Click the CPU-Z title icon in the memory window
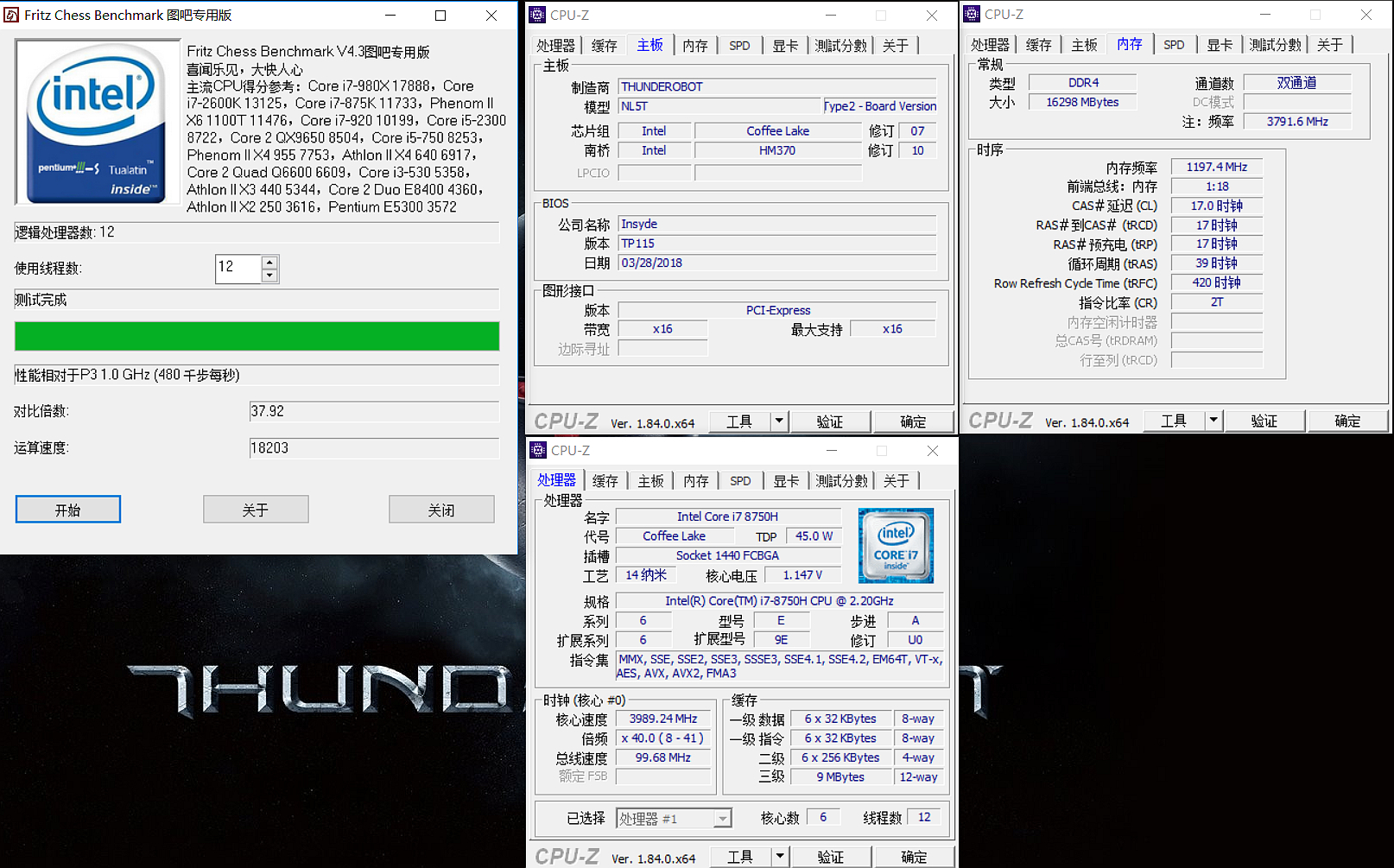The width and height of the screenshot is (1394, 868). coord(972,14)
